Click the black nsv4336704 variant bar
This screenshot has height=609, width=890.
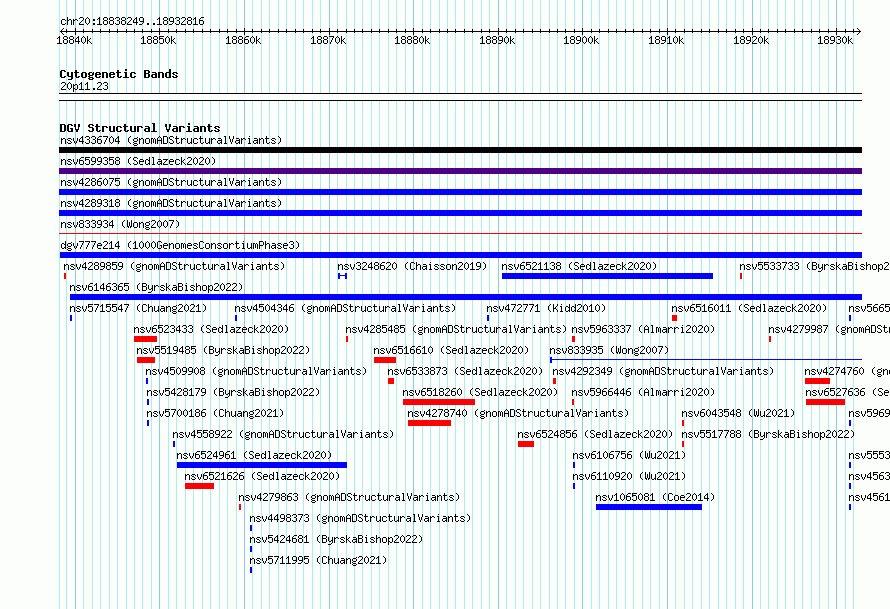460,150
